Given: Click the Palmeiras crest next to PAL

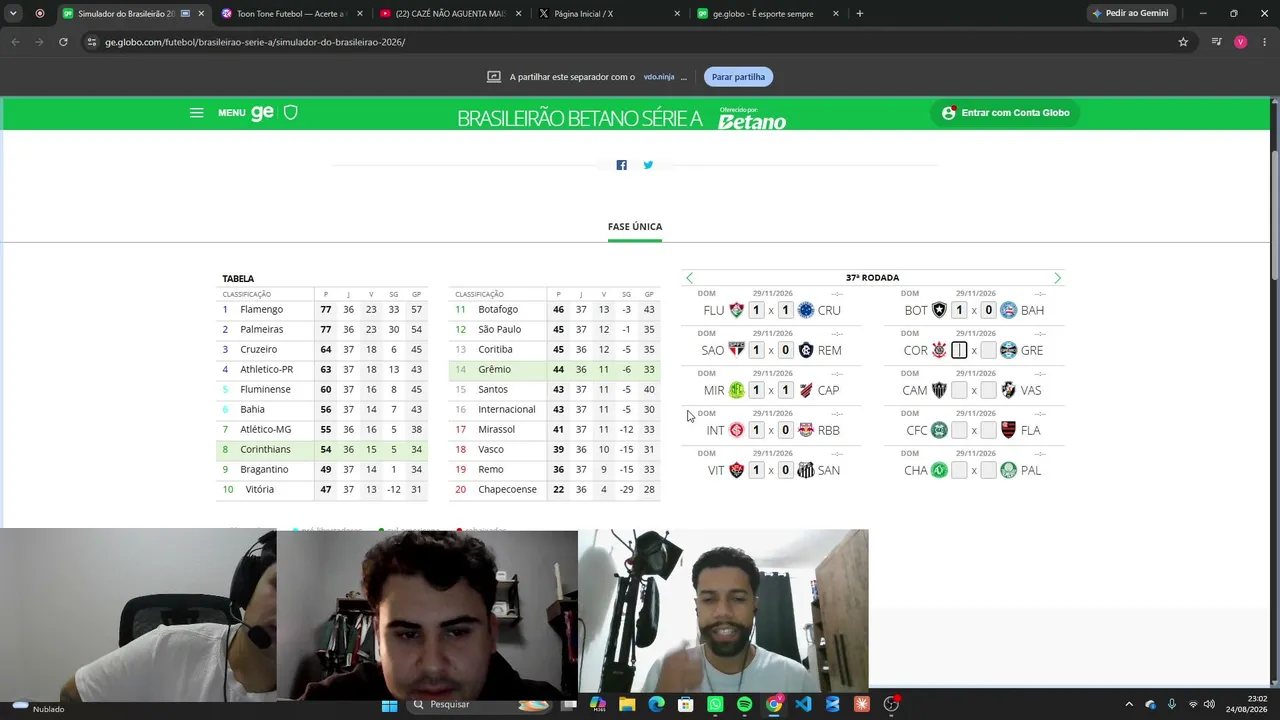Looking at the screenshot, I should click(1009, 470).
